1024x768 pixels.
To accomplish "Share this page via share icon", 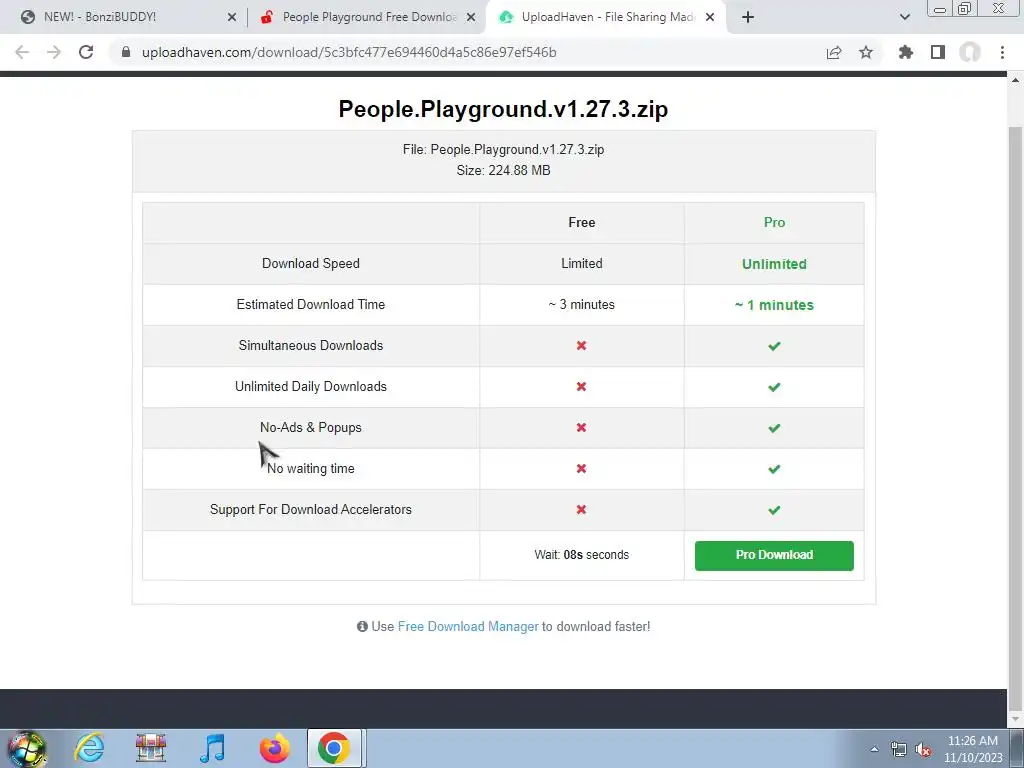I will pyautogui.click(x=834, y=52).
